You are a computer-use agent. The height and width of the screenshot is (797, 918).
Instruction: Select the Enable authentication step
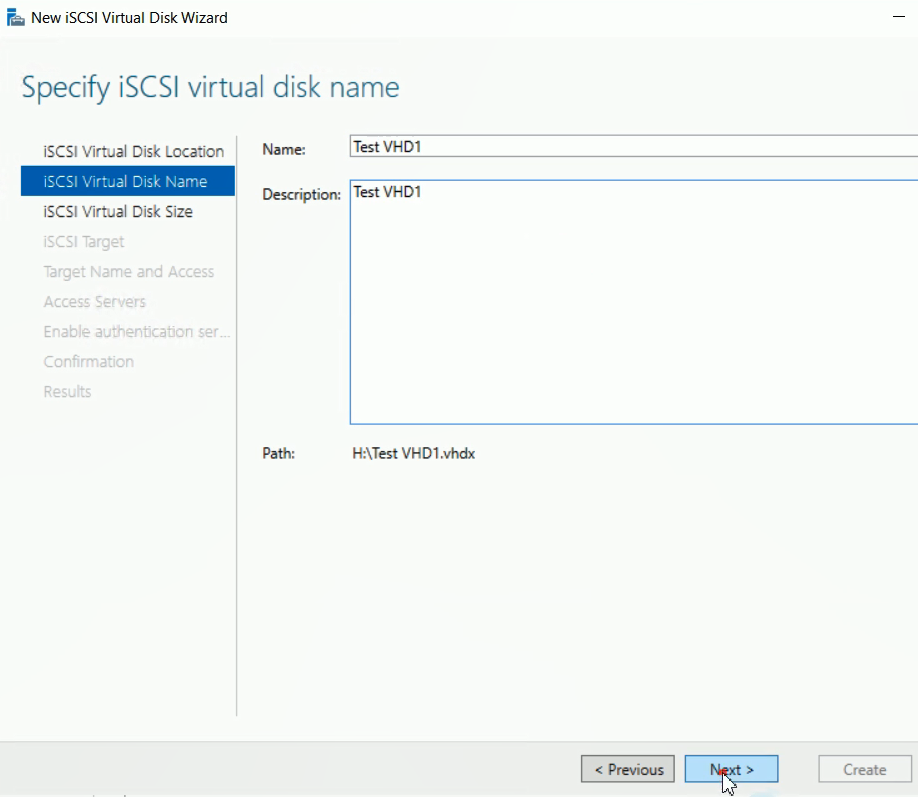[136, 331]
